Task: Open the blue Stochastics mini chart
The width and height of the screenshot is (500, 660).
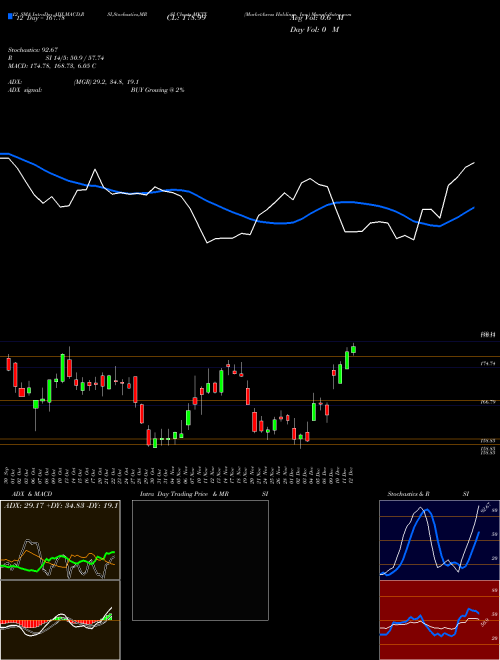Action: click(x=439, y=540)
